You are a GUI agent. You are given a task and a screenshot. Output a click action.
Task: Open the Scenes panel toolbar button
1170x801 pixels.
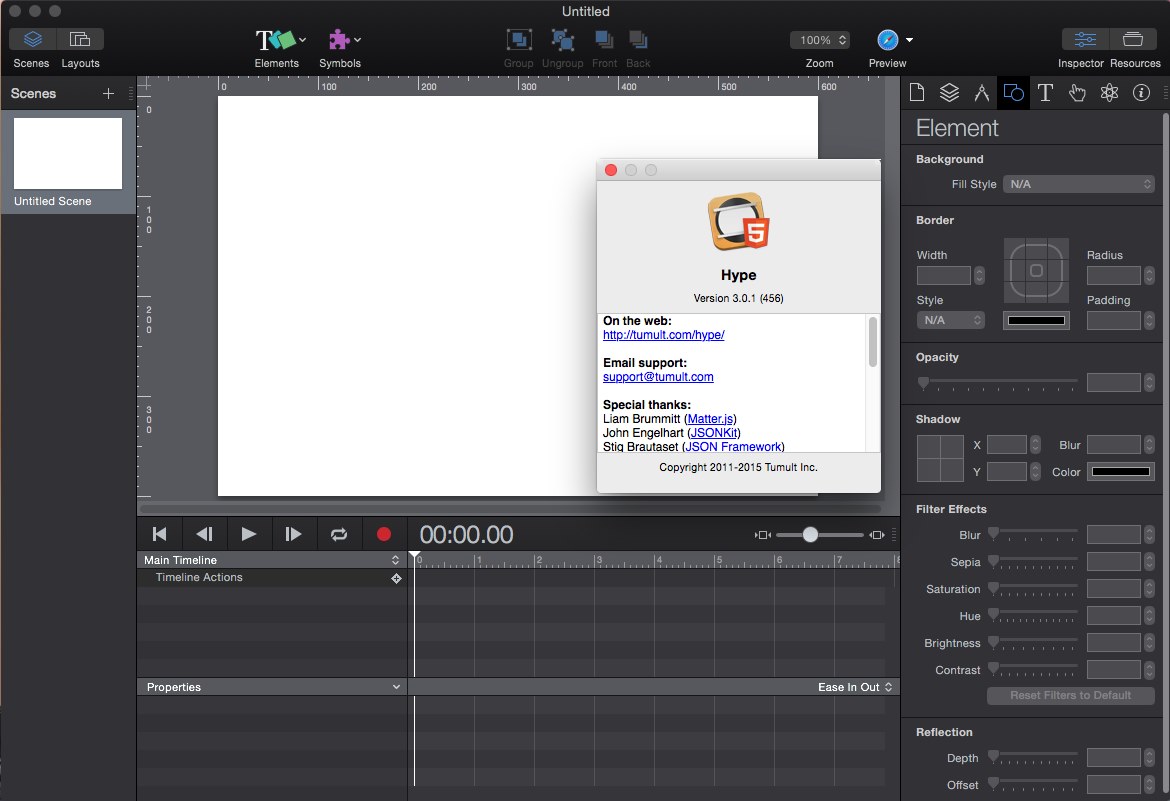tap(32, 39)
